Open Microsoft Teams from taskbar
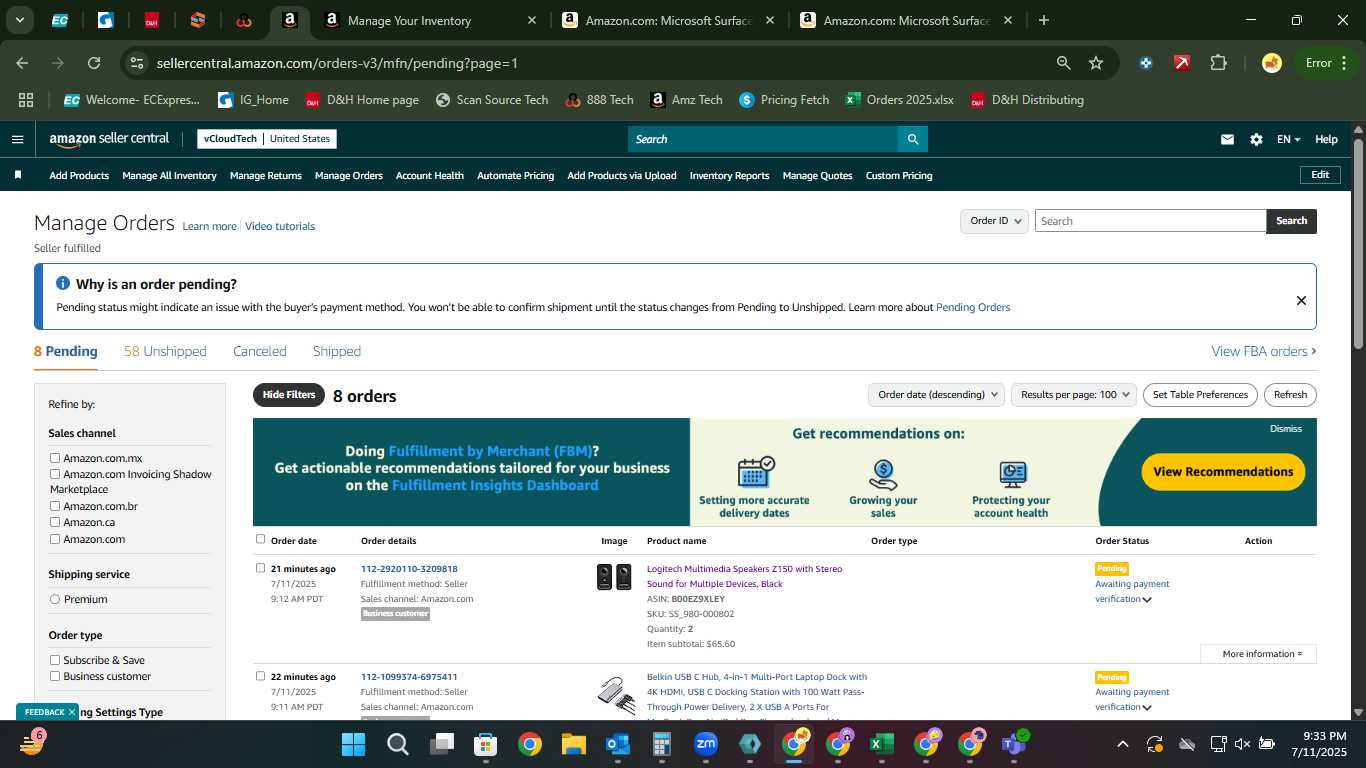The height and width of the screenshot is (768, 1366). [1014, 744]
